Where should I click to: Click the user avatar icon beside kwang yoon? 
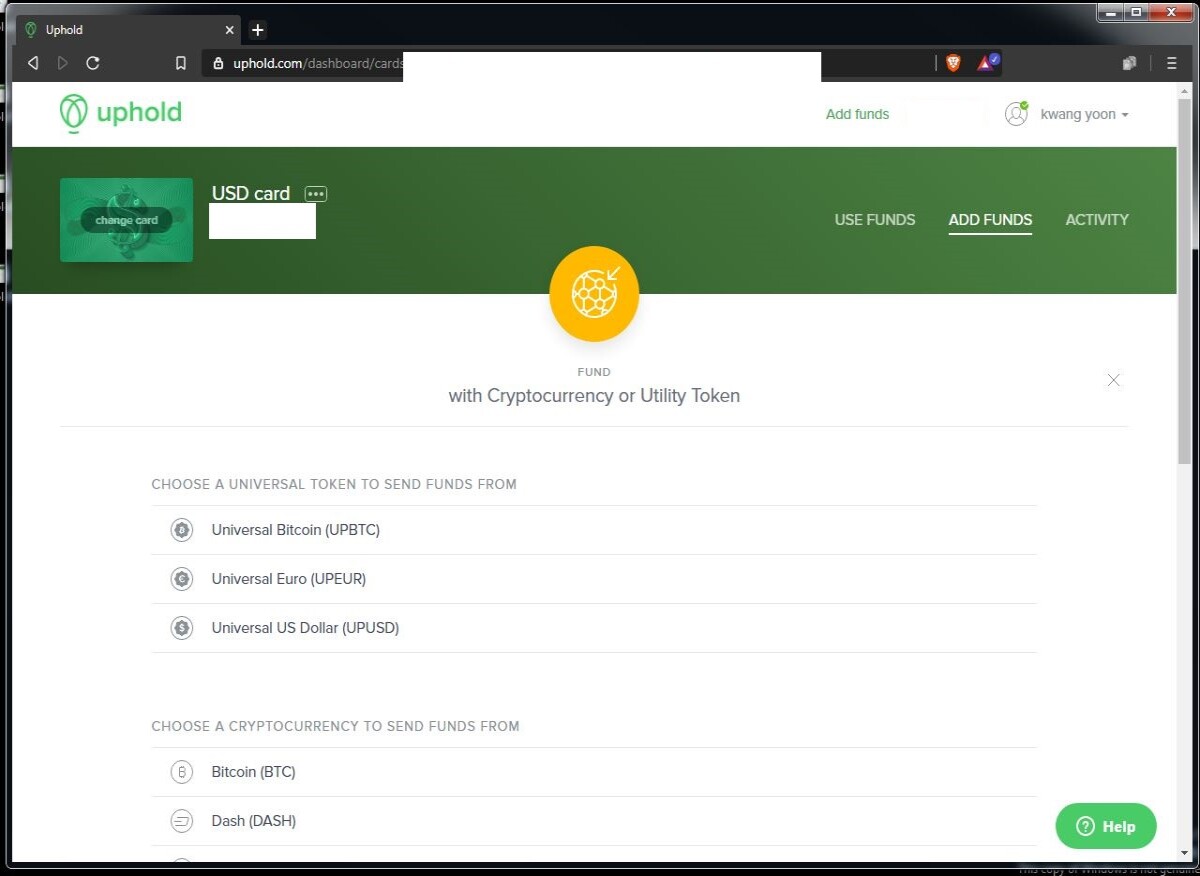pyautogui.click(x=1016, y=114)
